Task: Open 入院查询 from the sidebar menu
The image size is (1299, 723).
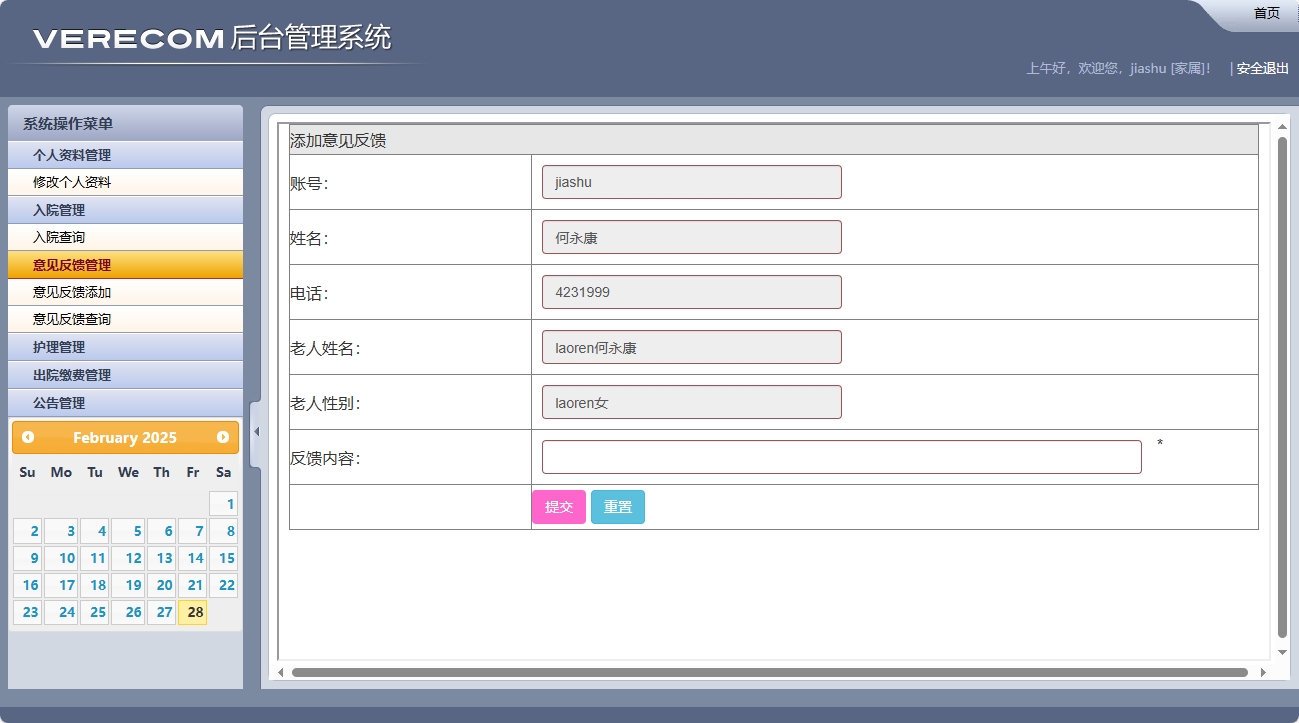Action: (x=125, y=237)
